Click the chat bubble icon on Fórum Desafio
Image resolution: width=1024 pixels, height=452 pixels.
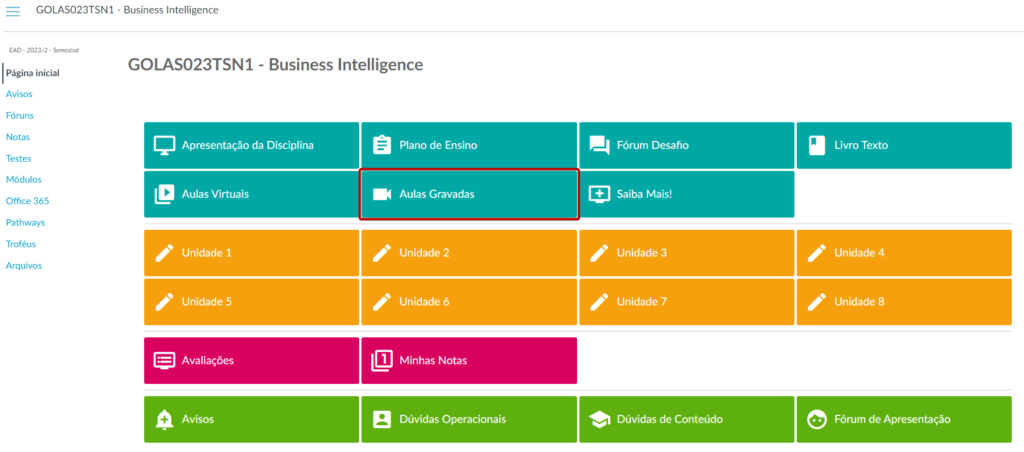pyautogui.click(x=599, y=145)
